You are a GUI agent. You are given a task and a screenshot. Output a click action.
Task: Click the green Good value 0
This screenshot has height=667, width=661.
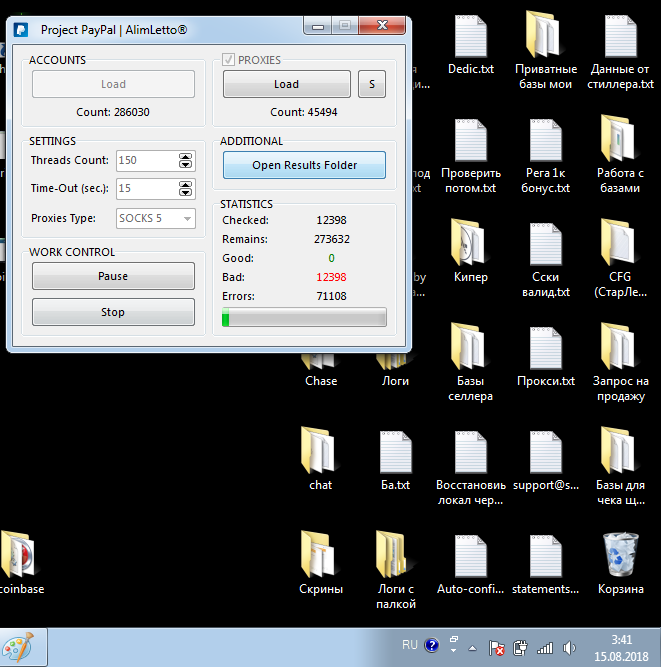[x=331, y=258]
